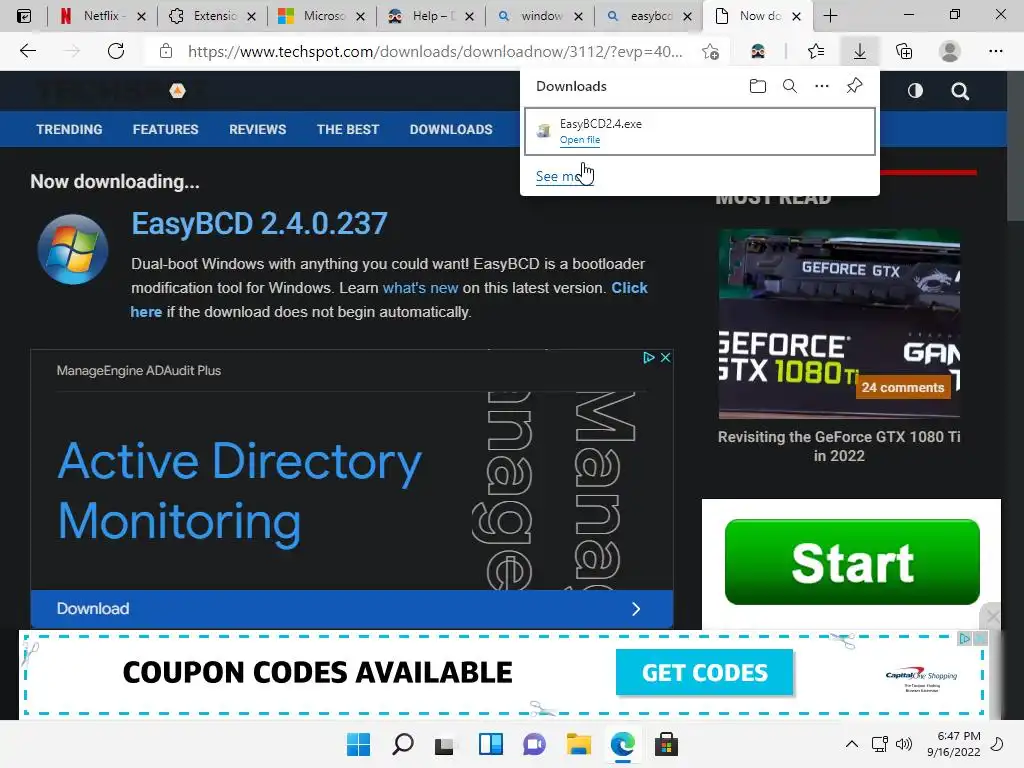Open taskbar Search
Image resolution: width=1024 pixels, height=768 pixels.
coord(402,744)
